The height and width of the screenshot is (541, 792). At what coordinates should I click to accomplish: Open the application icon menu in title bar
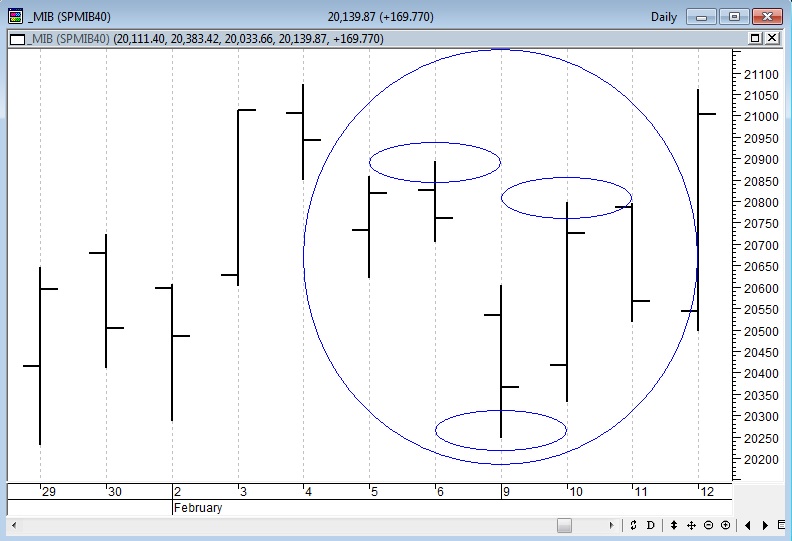tap(15, 16)
